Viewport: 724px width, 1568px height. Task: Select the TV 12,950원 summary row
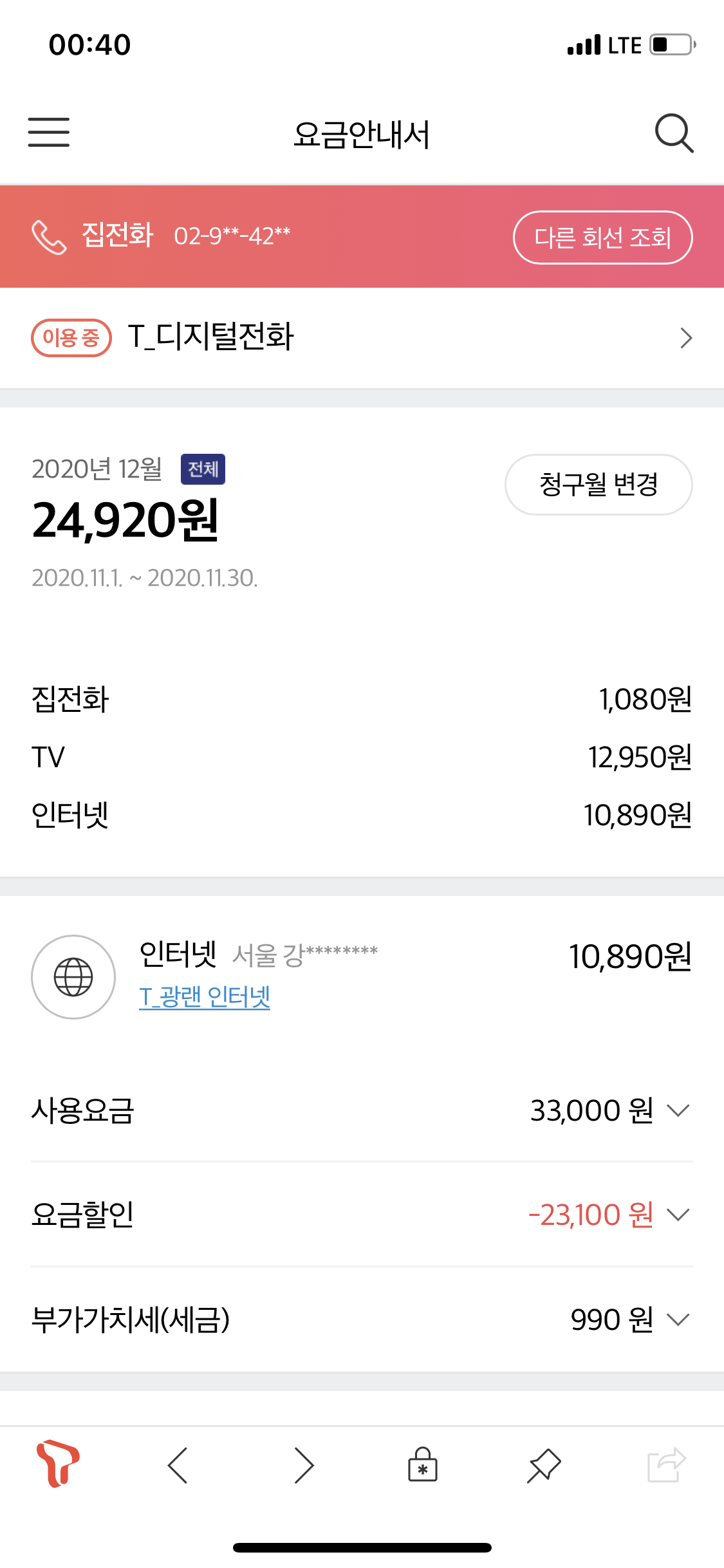362,757
